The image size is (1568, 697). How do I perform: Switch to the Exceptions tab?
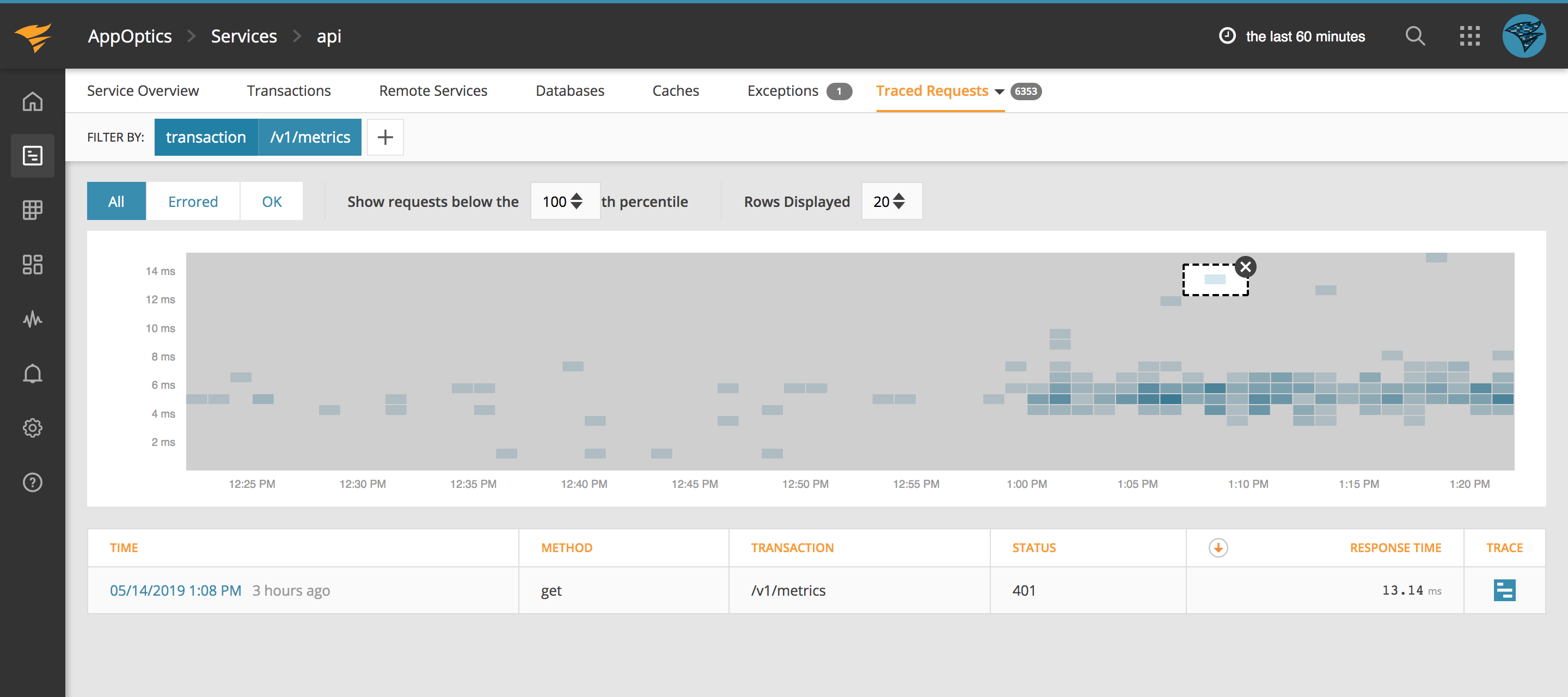tap(782, 91)
